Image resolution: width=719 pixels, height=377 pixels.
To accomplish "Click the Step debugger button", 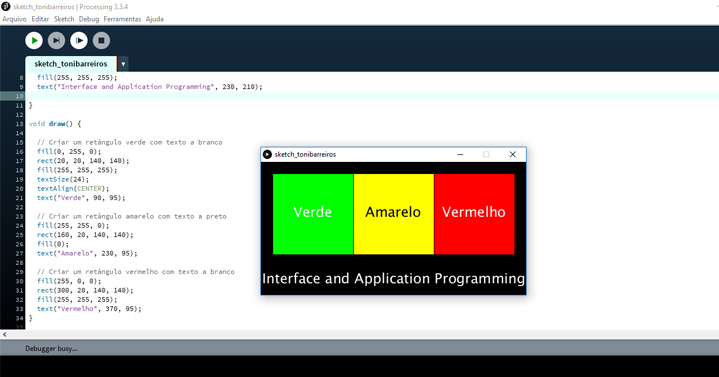I will (56, 40).
